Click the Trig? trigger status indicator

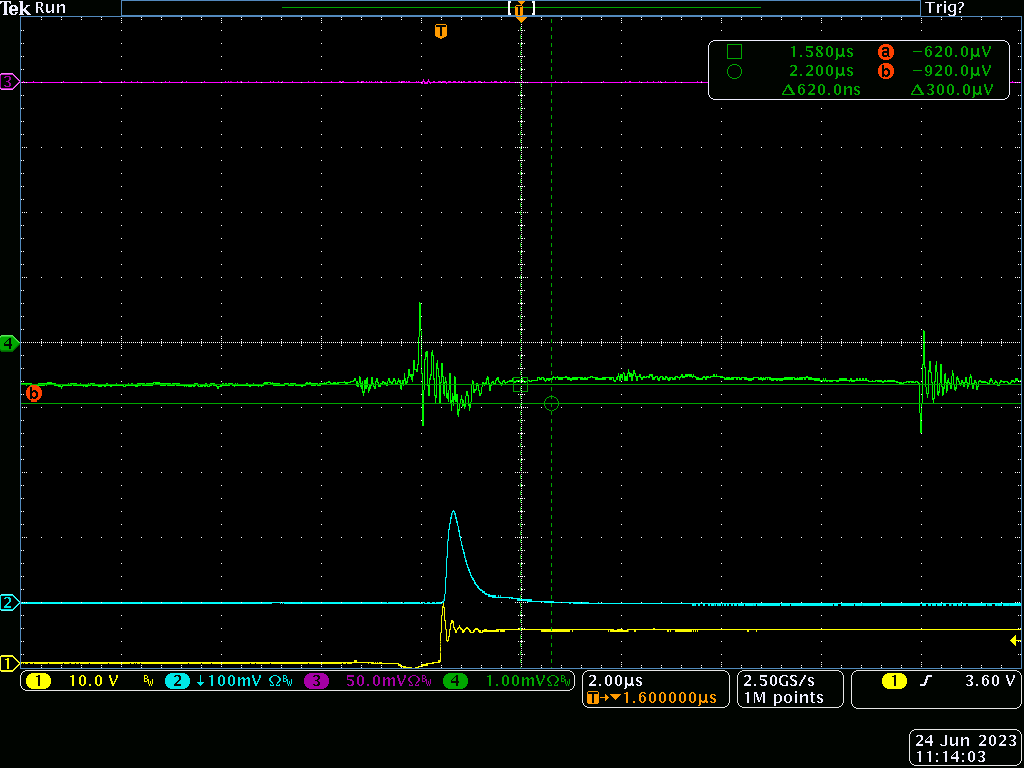coord(944,8)
